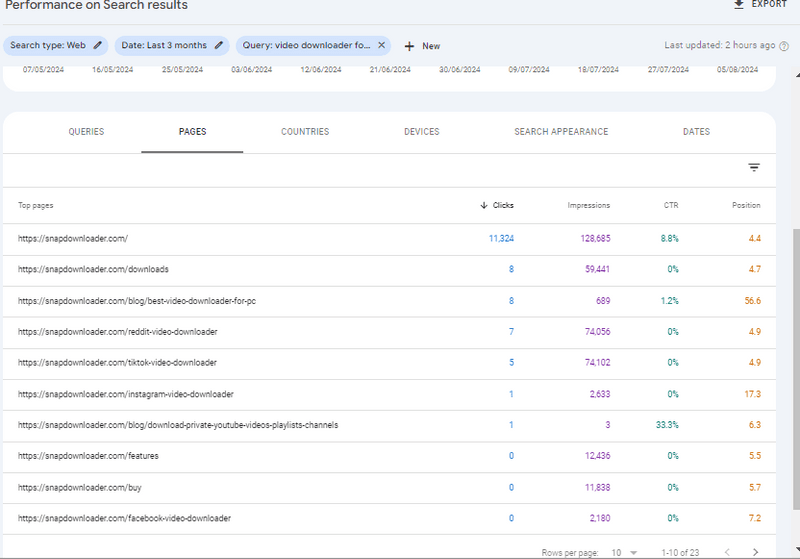This screenshot has height=559, width=800.
Task: Select the tiktok-video-downloader page row
Action: (389, 363)
